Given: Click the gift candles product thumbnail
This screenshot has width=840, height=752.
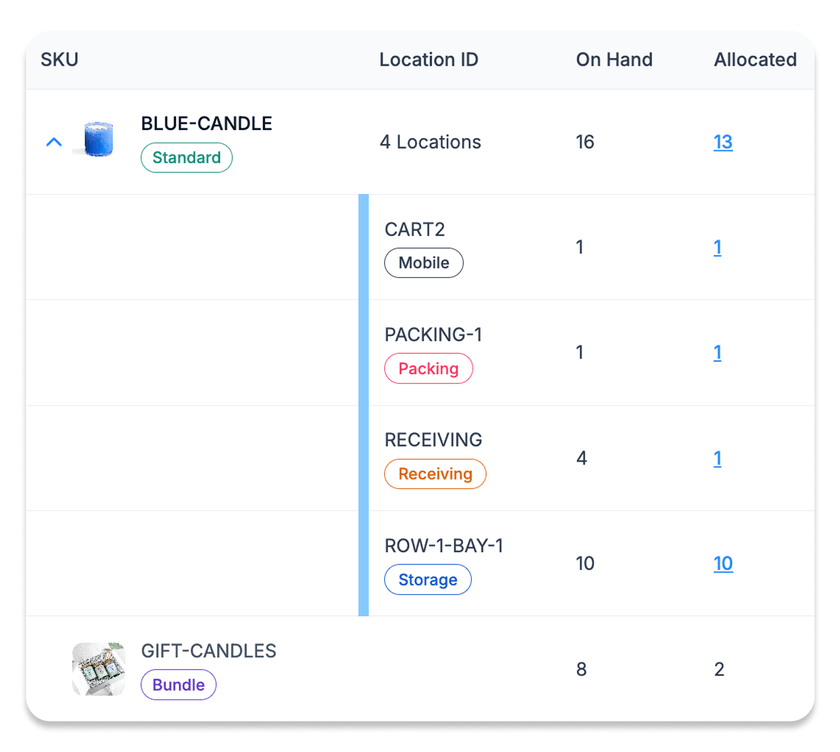Looking at the screenshot, I should 98,669.
